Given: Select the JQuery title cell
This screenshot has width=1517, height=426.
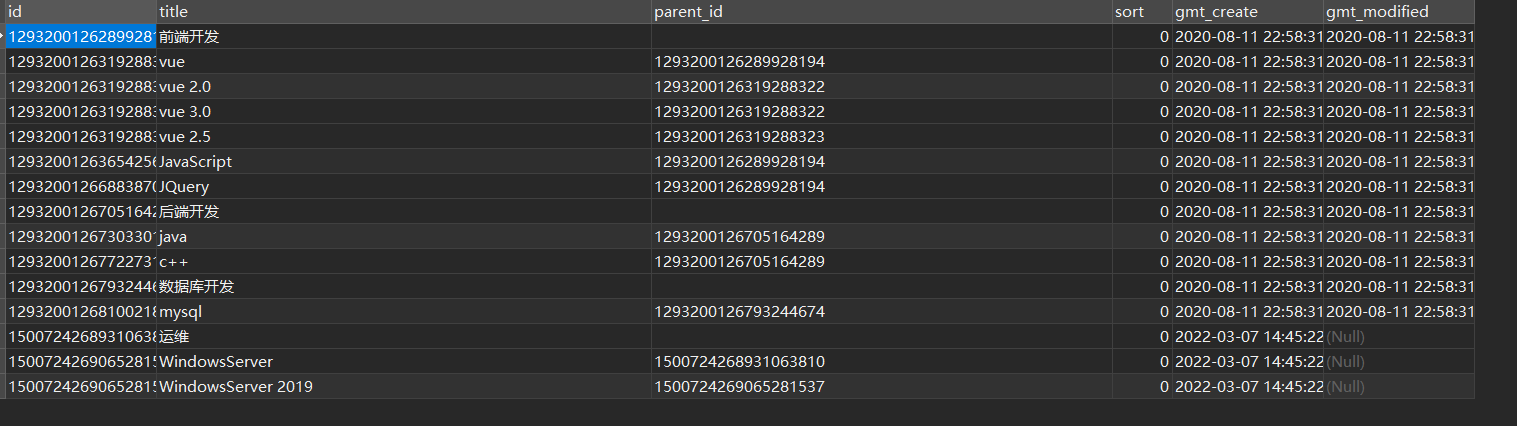Looking at the screenshot, I should pyautogui.click(x=404, y=187).
